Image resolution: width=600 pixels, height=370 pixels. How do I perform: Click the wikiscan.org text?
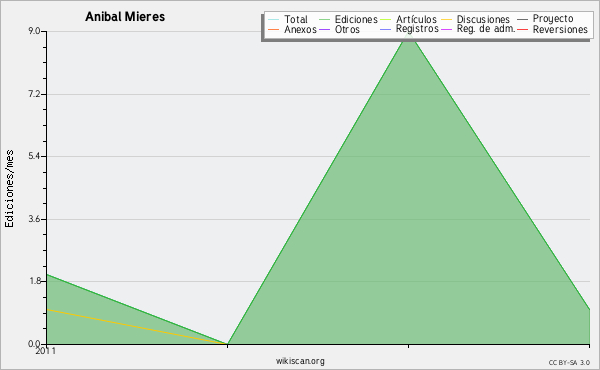tap(300, 361)
